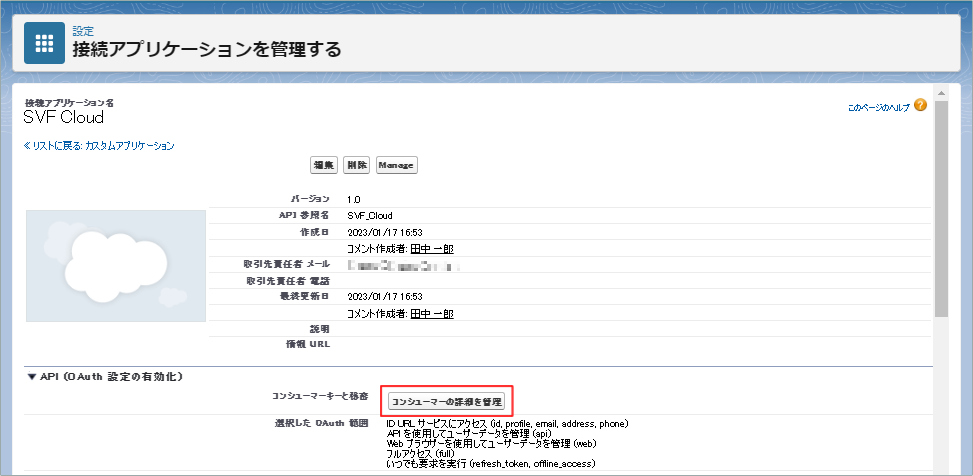Screen dimensions: 973x476
Task: Click the Manage button
Action: 397,166
